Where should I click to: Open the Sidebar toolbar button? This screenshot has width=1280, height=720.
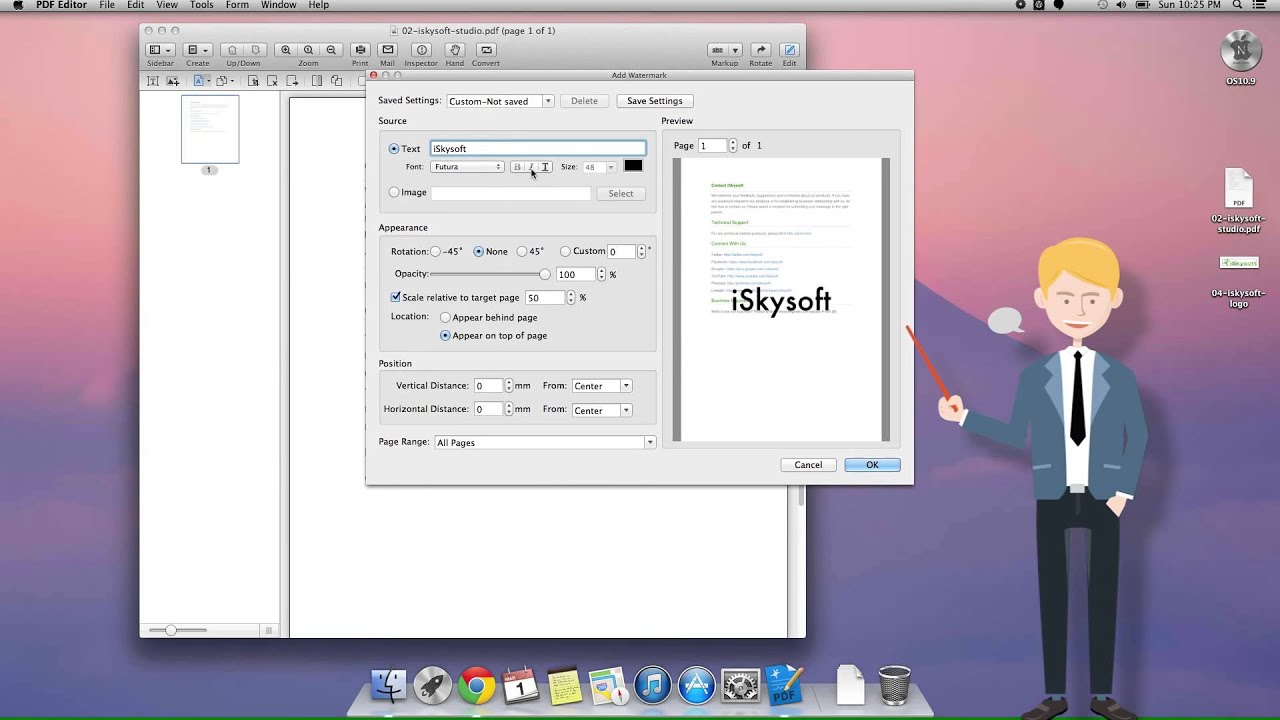click(x=160, y=50)
